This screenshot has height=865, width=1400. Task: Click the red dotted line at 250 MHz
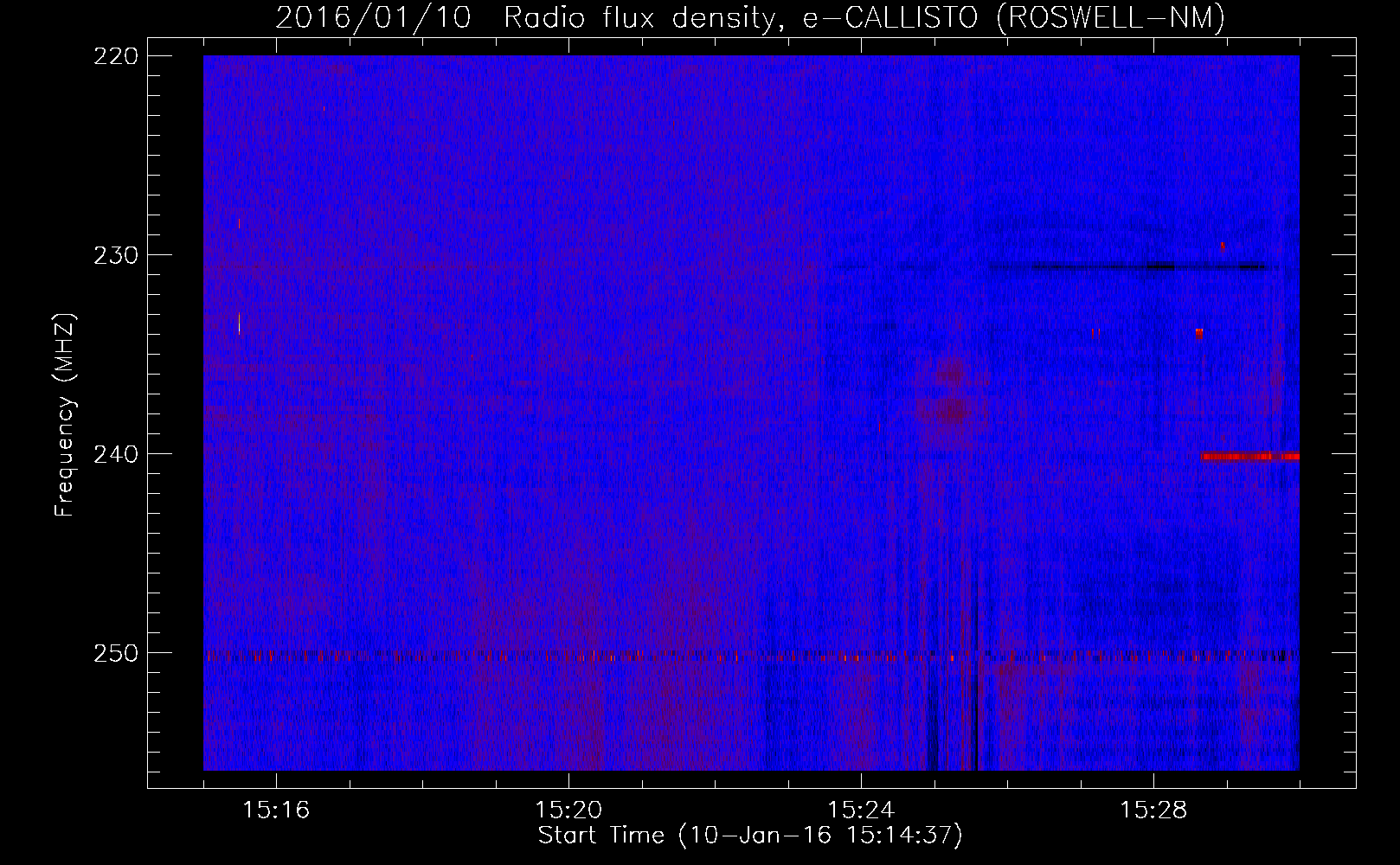751,657
